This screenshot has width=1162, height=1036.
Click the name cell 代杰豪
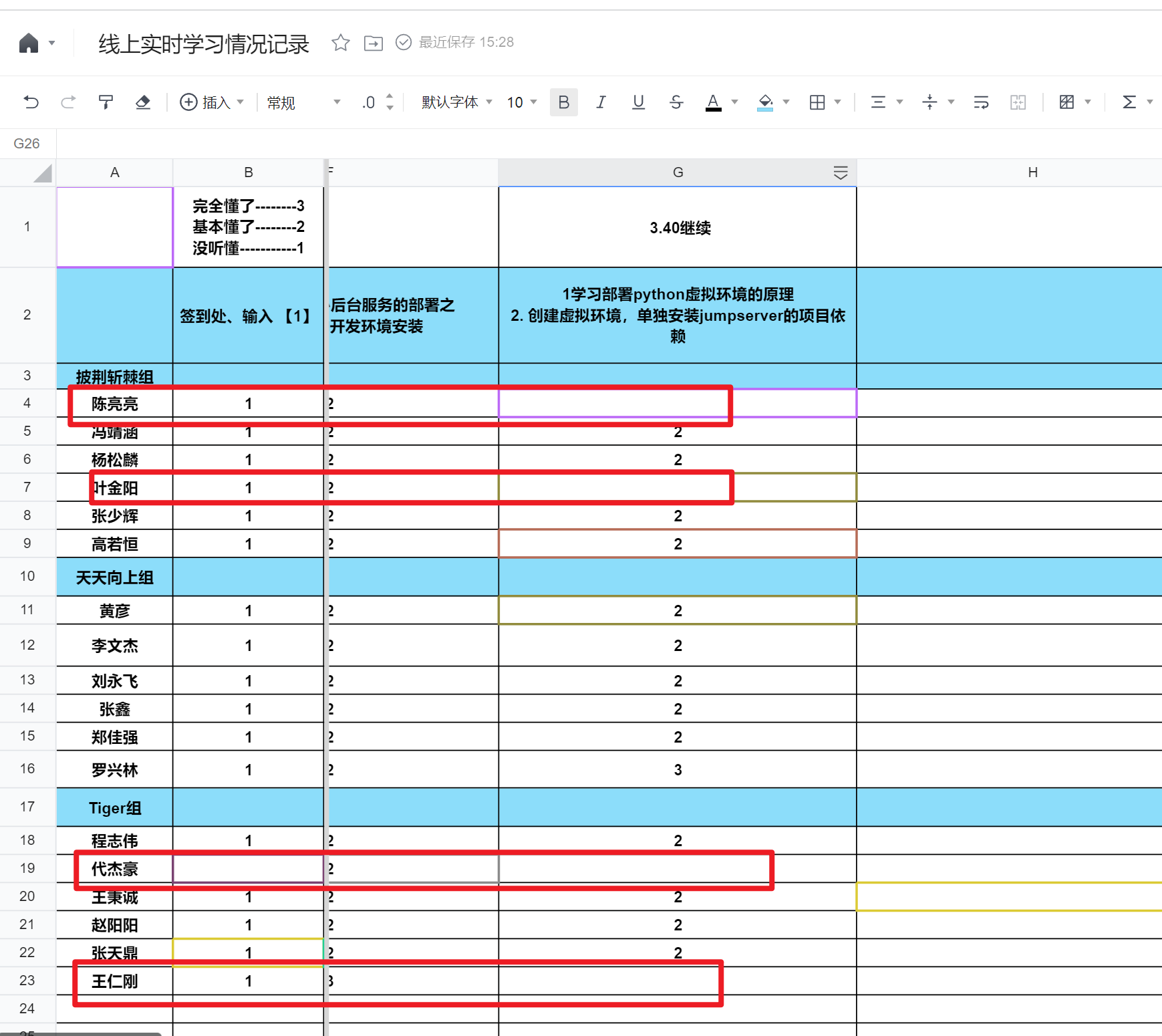coord(115,869)
